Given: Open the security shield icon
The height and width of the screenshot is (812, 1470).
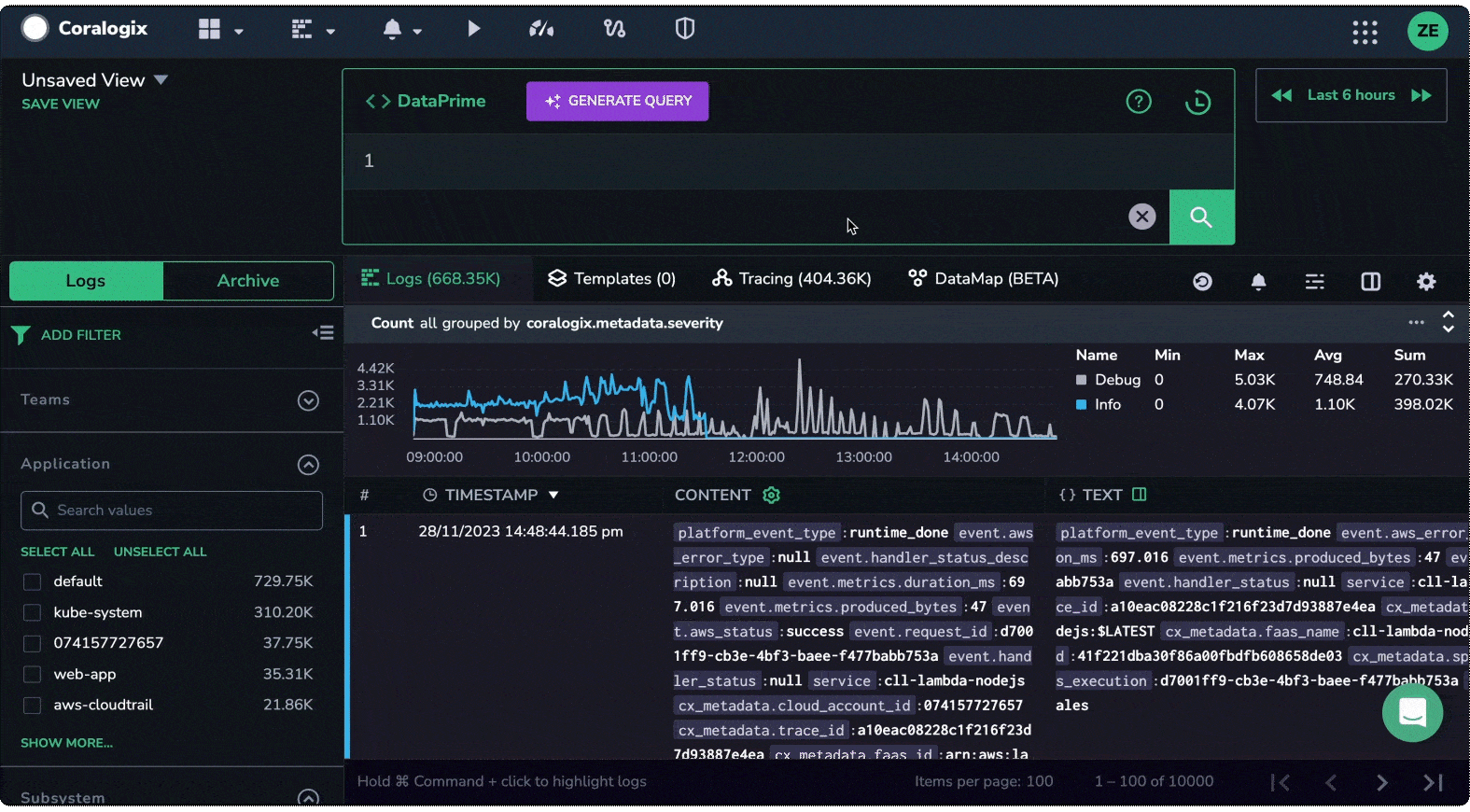Looking at the screenshot, I should pos(685,29).
